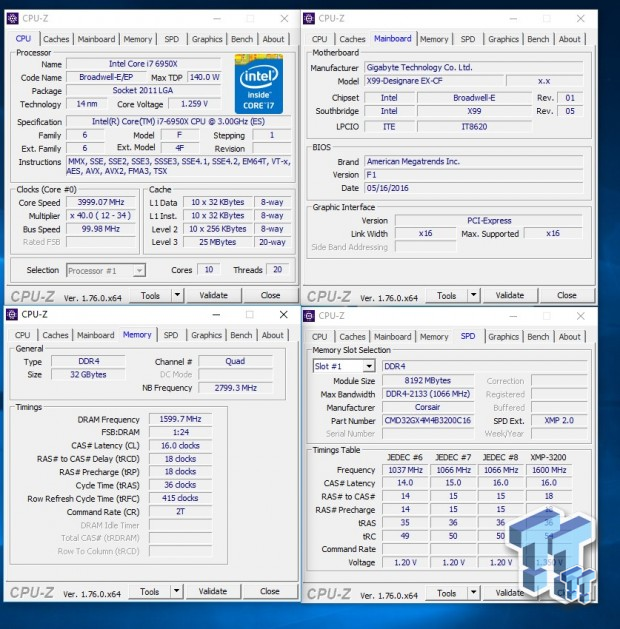Image resolution: width=620 pixels, height=629 pixels.
Task: Click Close button in Mainboard window
Action: pos(567,295)
